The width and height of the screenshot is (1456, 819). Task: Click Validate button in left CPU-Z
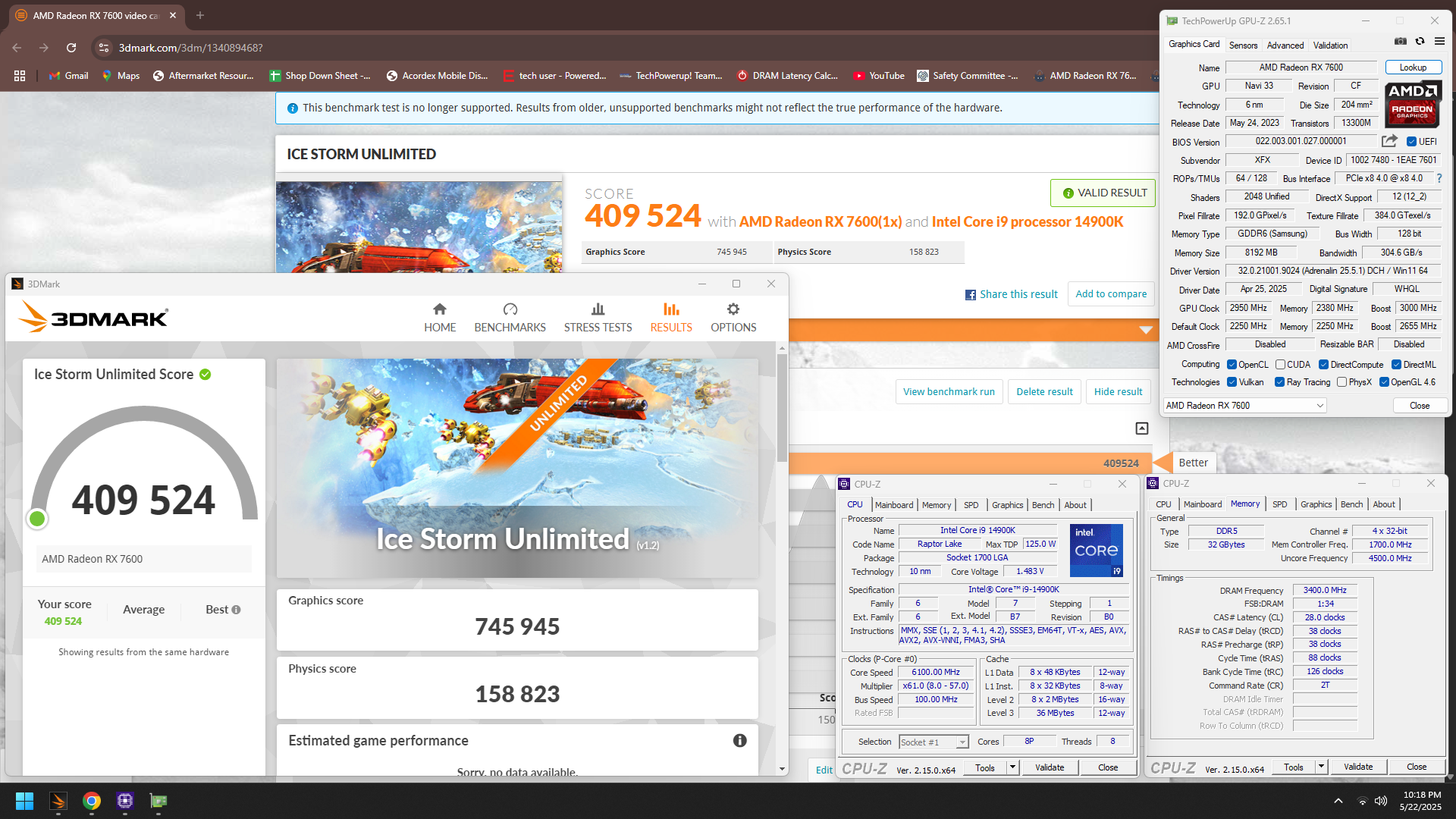click(1050, 767)
